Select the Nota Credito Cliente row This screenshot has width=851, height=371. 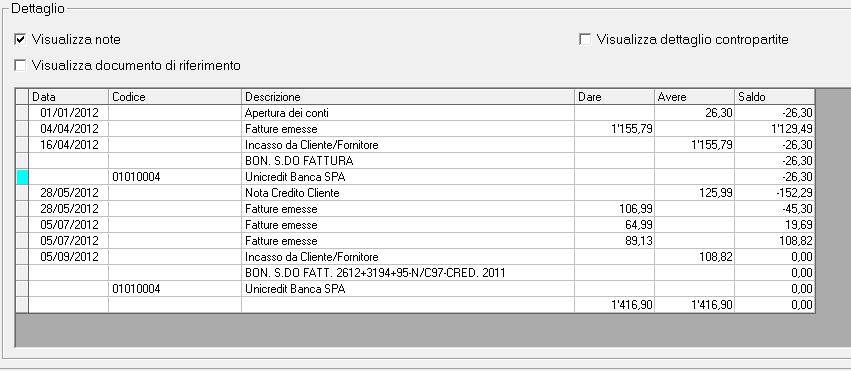415,193
